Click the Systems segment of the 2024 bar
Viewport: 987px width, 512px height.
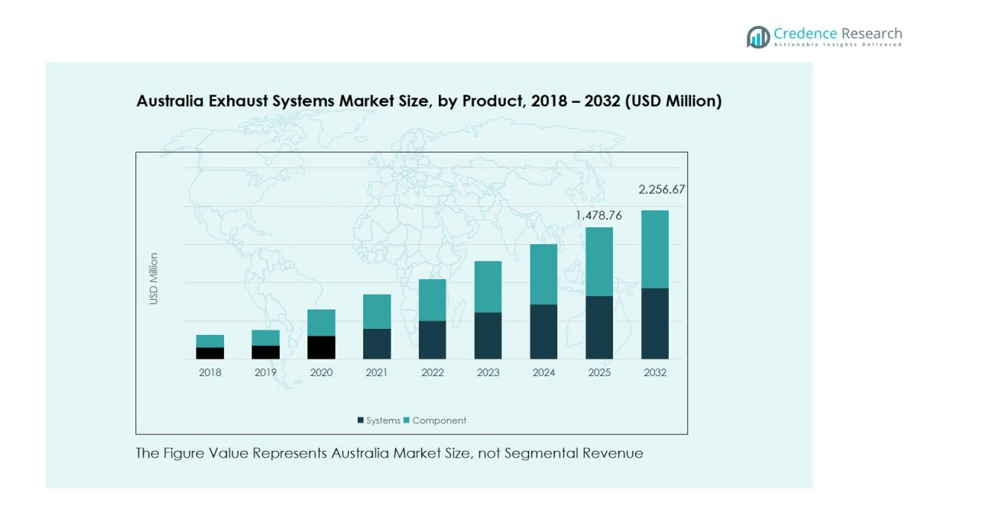(x=543, y=331)
